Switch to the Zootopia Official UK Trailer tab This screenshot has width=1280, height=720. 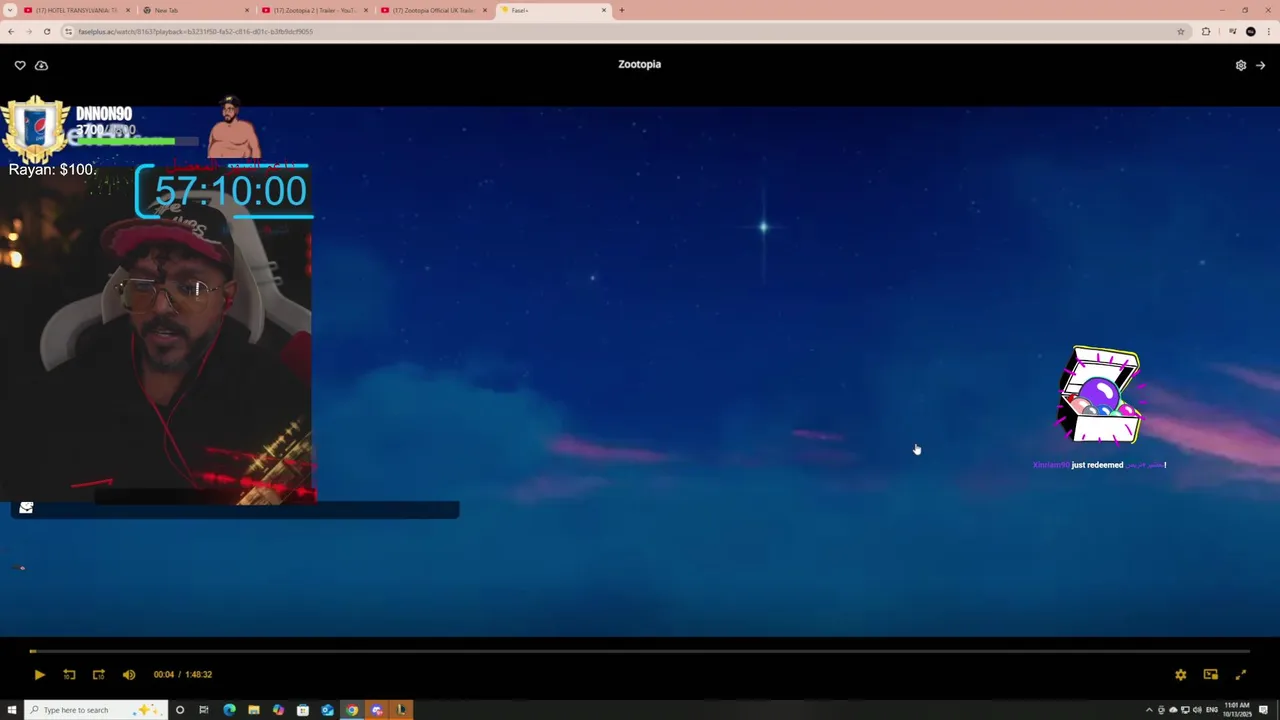click(x=433, y=10)
